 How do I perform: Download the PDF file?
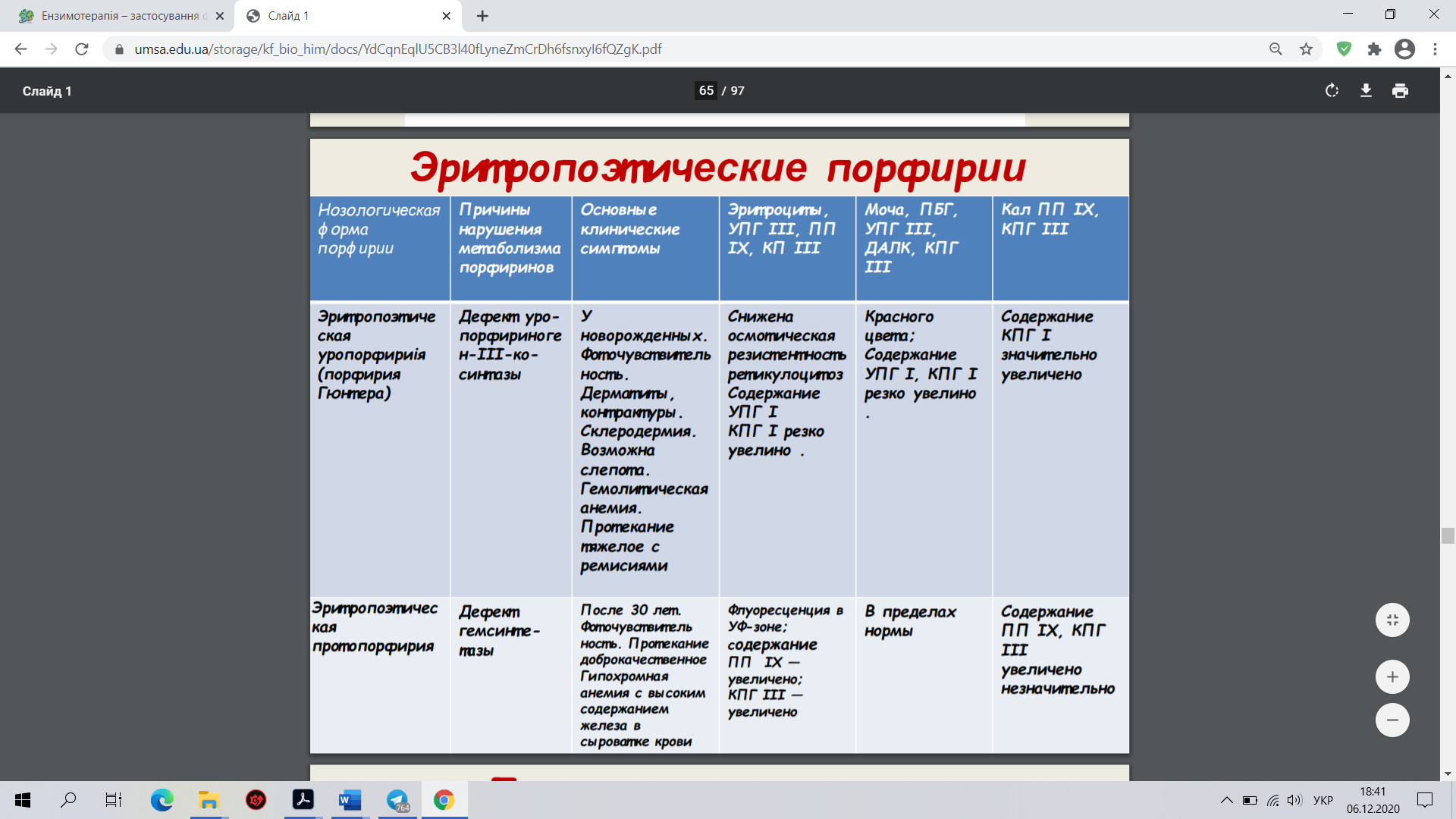(x=1366, y=91)
